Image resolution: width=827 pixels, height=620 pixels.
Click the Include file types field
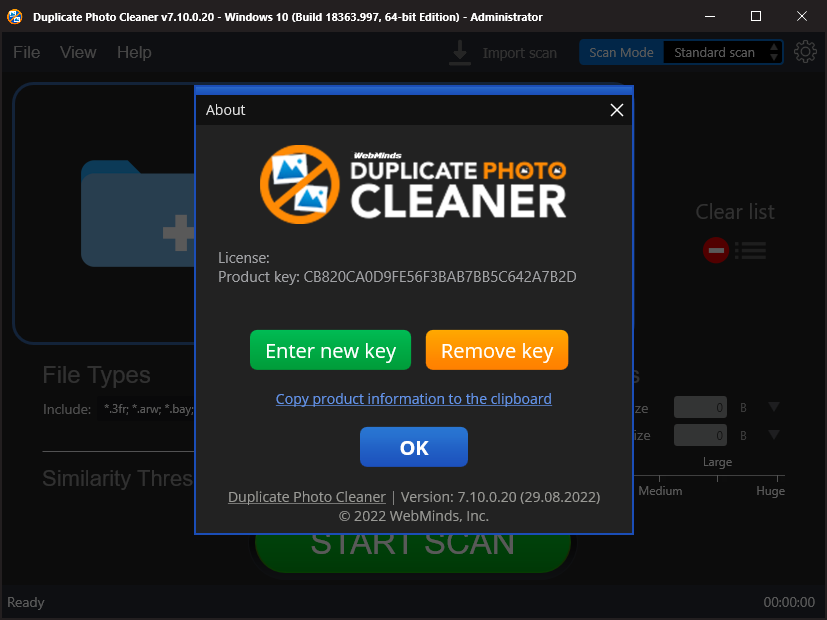[147, 409]
